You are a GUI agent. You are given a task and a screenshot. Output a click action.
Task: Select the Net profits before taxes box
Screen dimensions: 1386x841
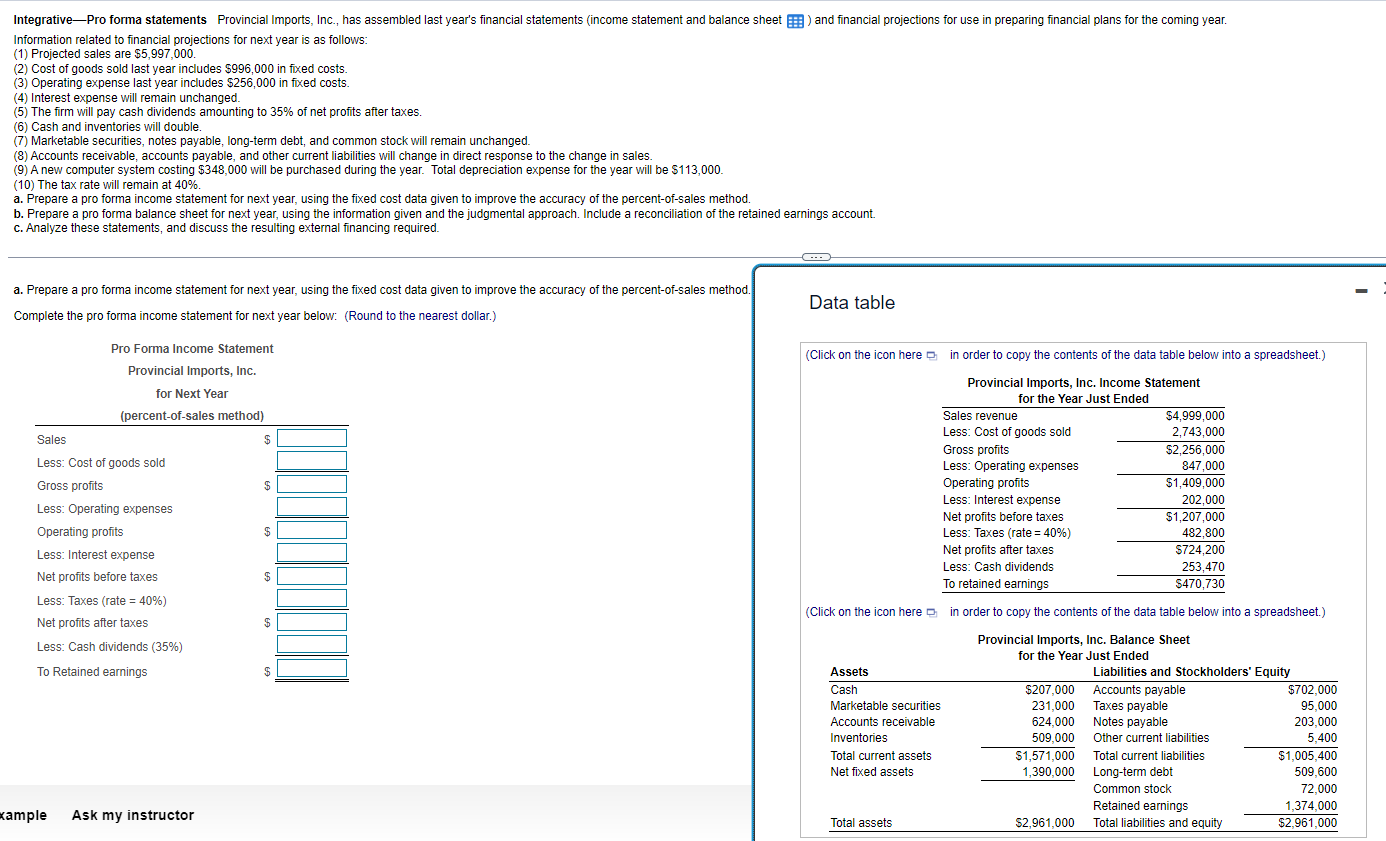[312, 575]
